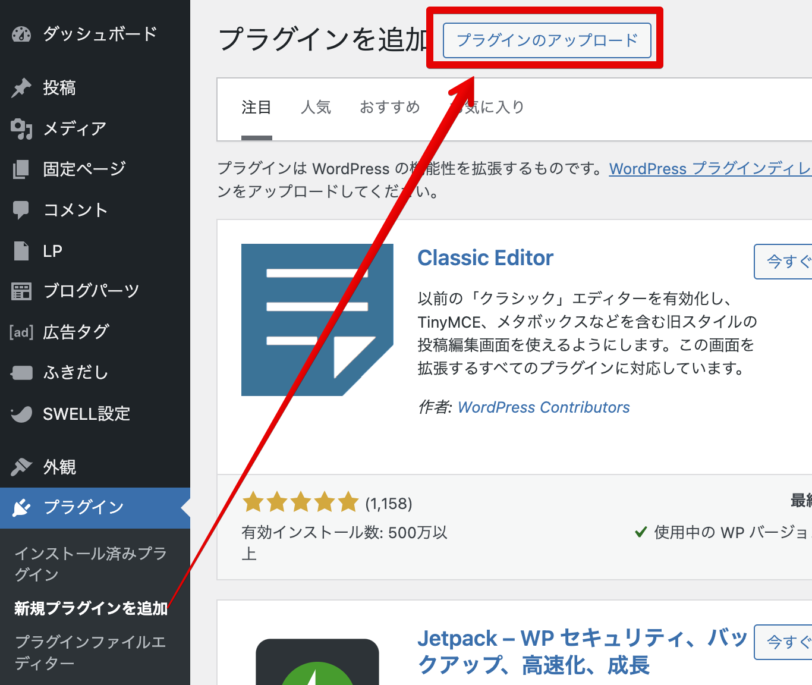Click the 有効インストール数: 500万以上 text
Viewport: 812px width, 685px height.
344,543
